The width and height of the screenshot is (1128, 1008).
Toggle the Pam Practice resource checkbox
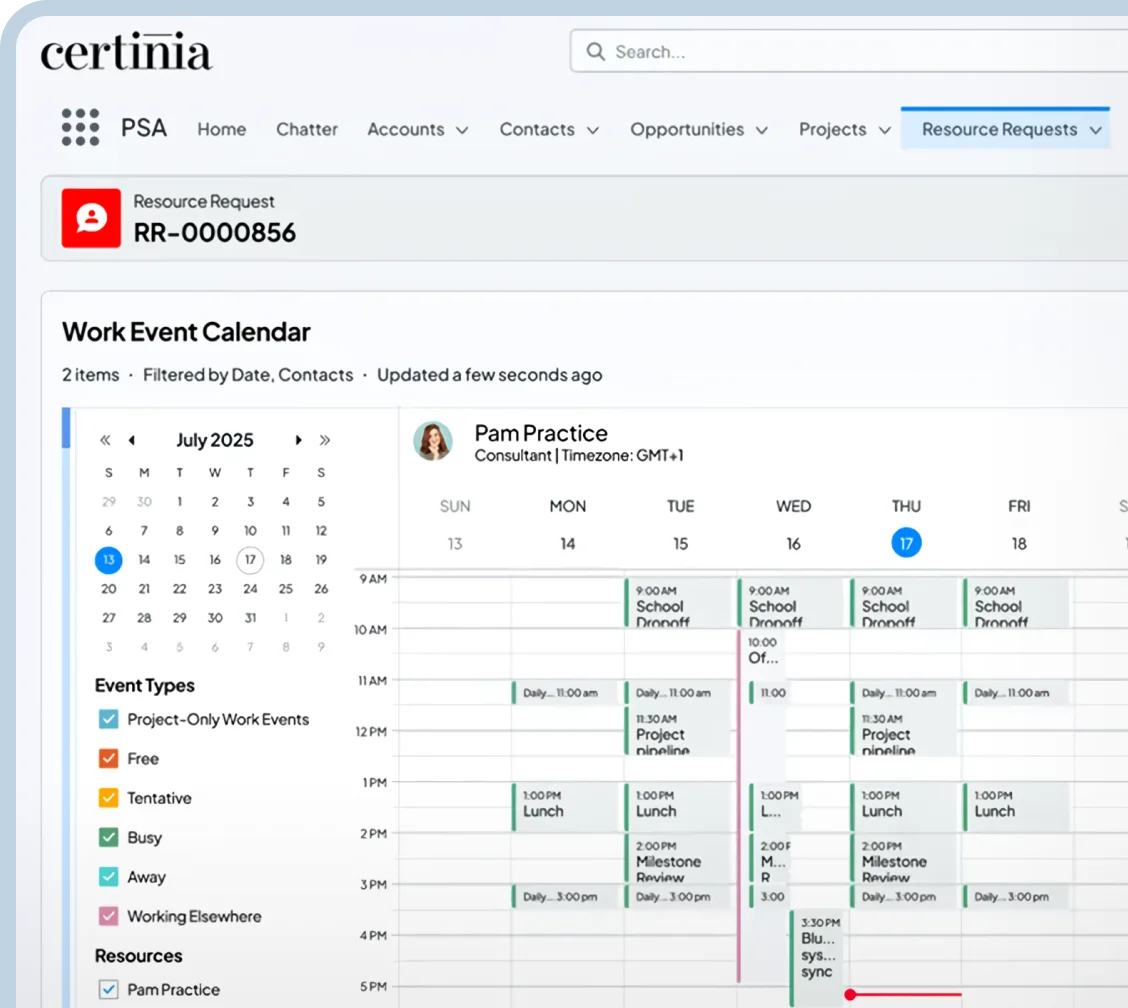109,989
